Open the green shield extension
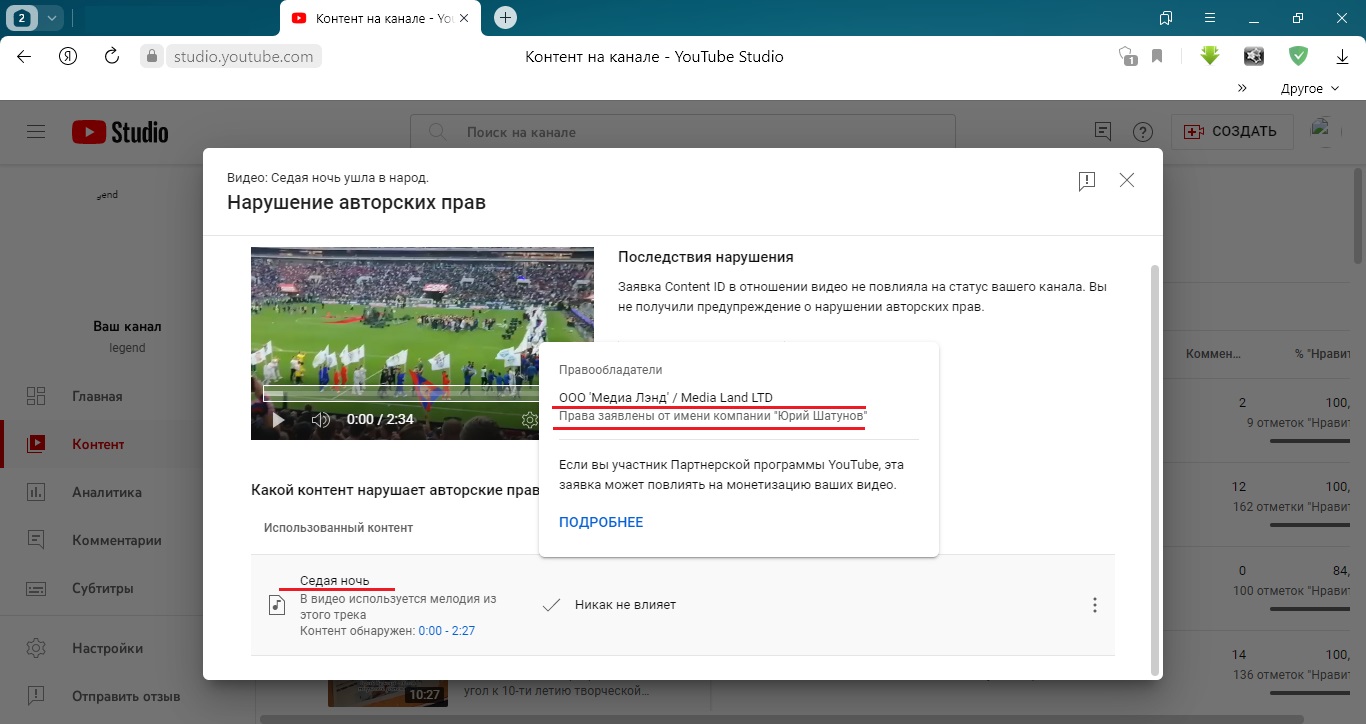The height and width of the screenshot is (724, 1366). 1298,56
